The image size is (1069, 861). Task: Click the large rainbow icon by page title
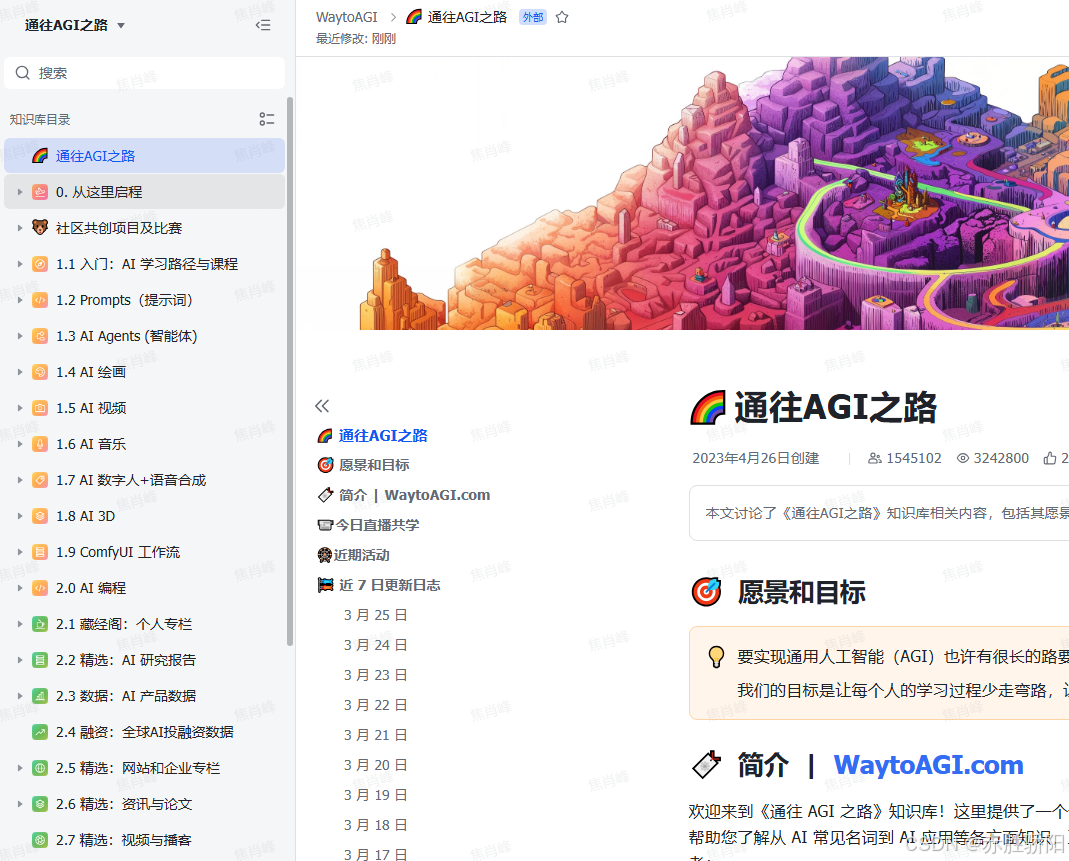click(x=708, y=408)
